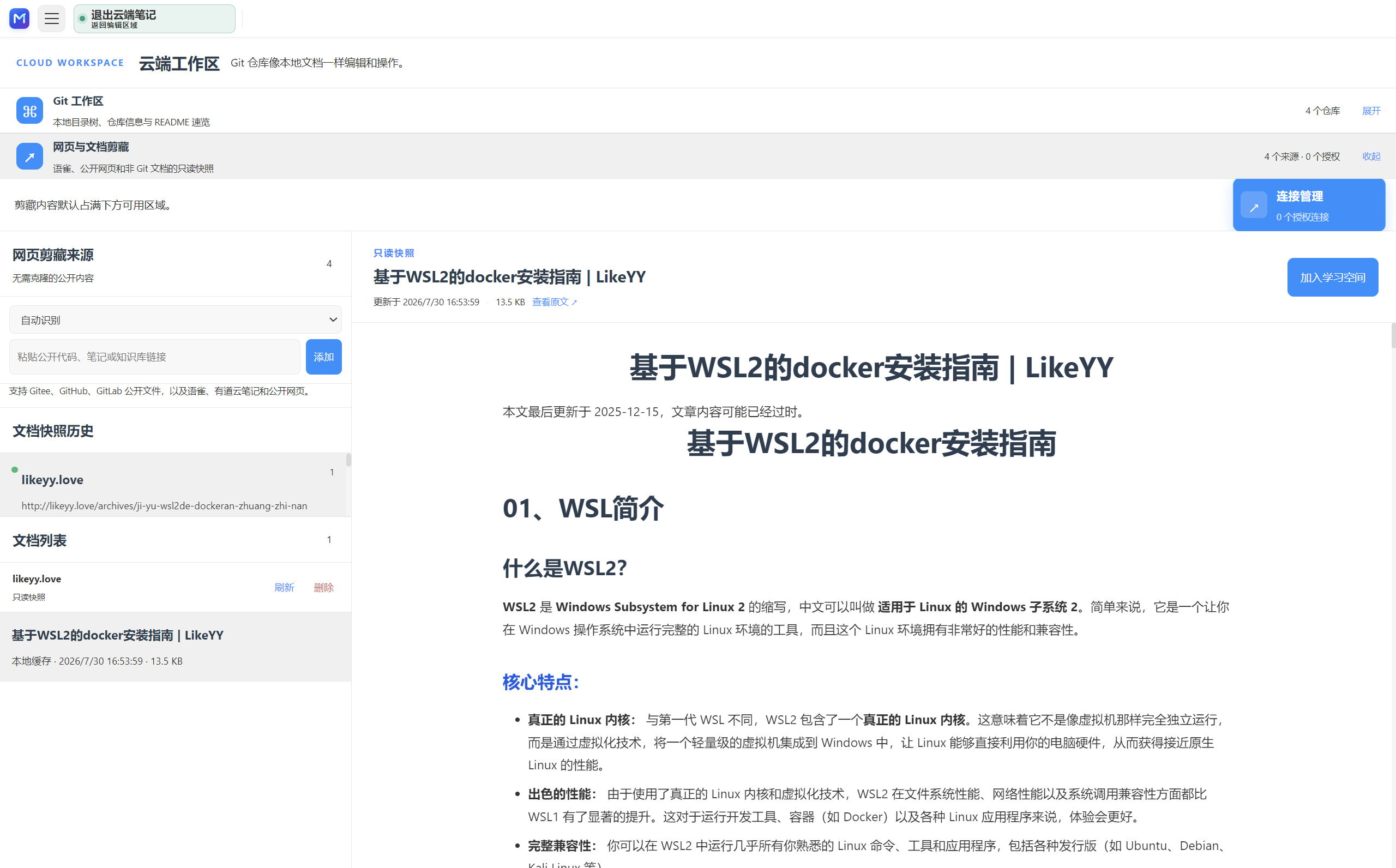The width and height of the screenshot is (1396, 868).
Task: Open the hamburger menu
Action: [52, 19]
